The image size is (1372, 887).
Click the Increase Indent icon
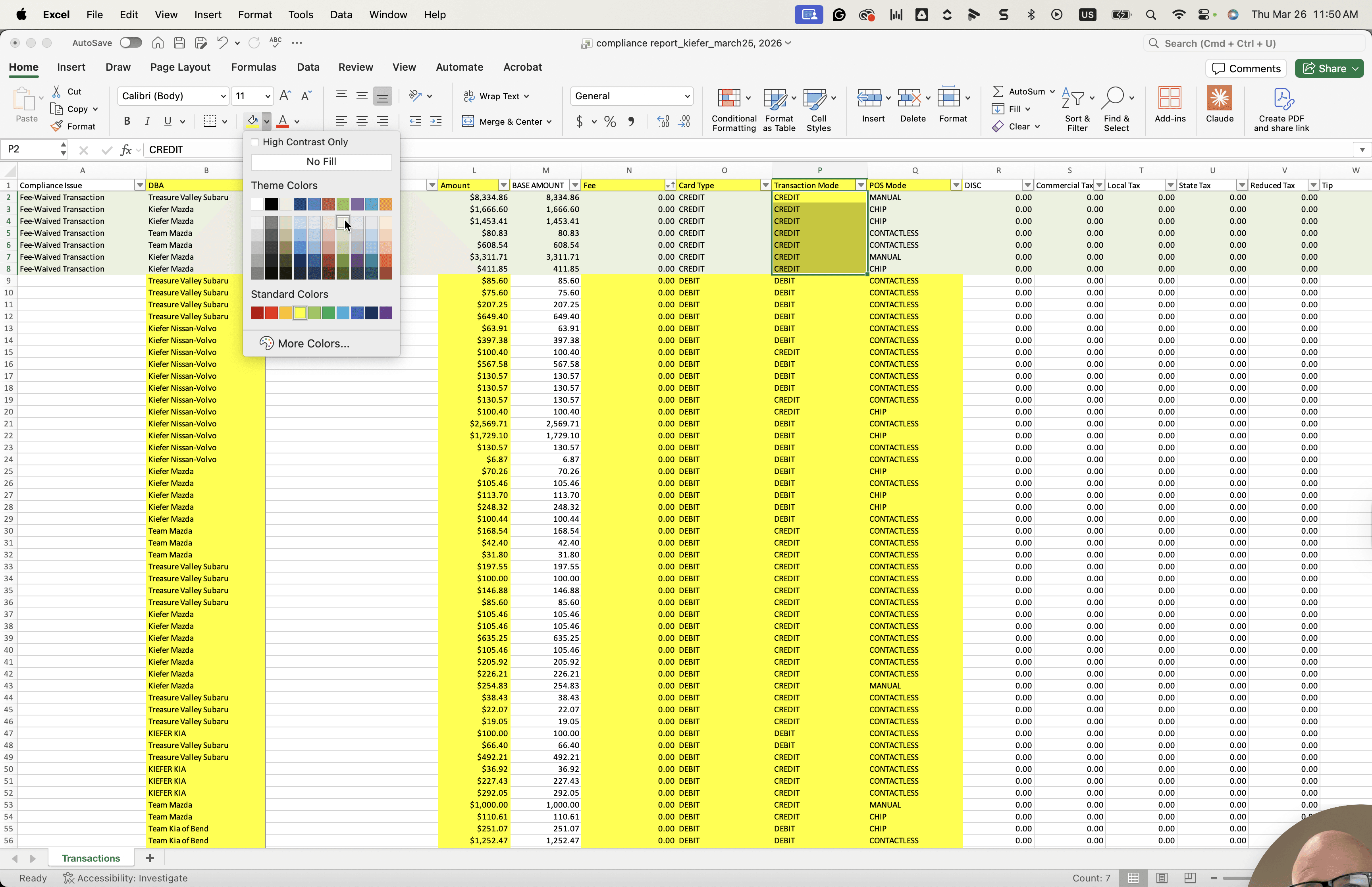click(436, 121)
